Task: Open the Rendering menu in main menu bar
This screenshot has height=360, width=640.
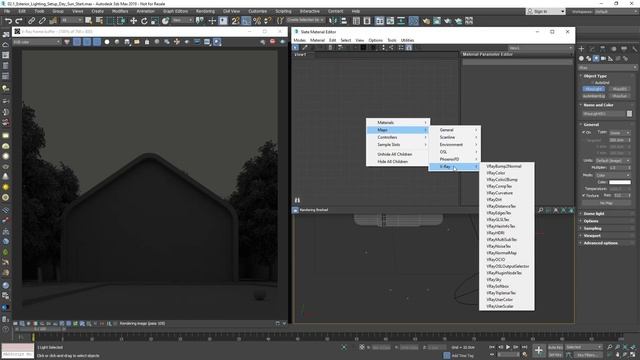Action: (205, 11)
